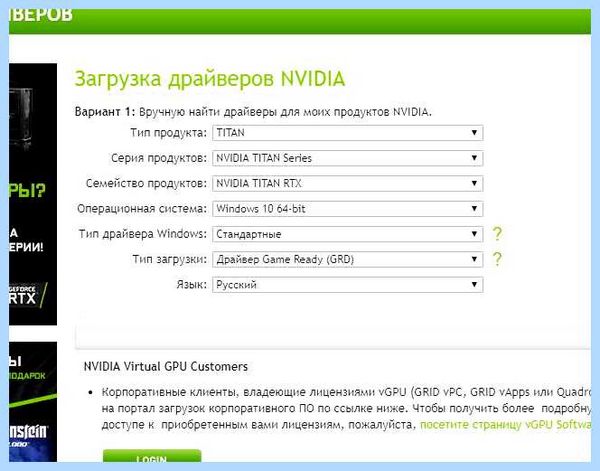Click the NVIDIA Virtual GPU Customers heading

click(x=166, y=367)
